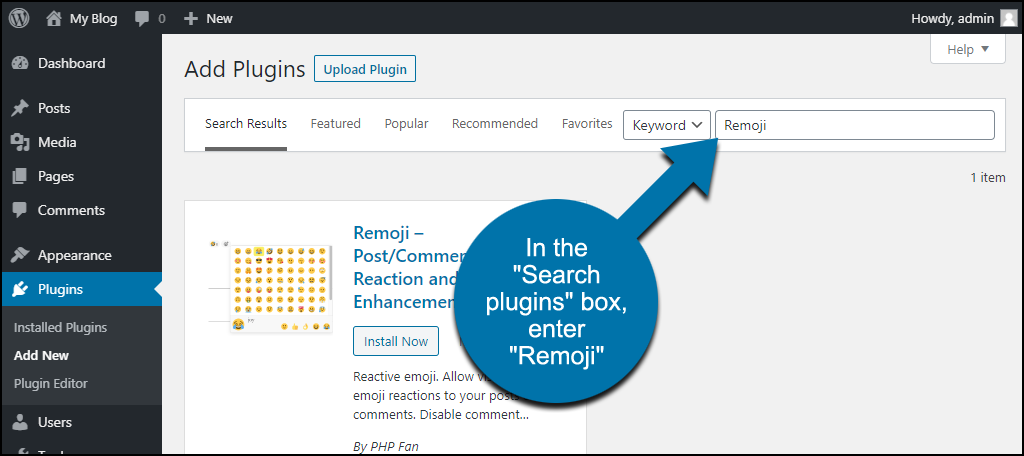Open the My Blog home icon
The width and height of the screenshot is (1024, 456).
pos(54,19)
